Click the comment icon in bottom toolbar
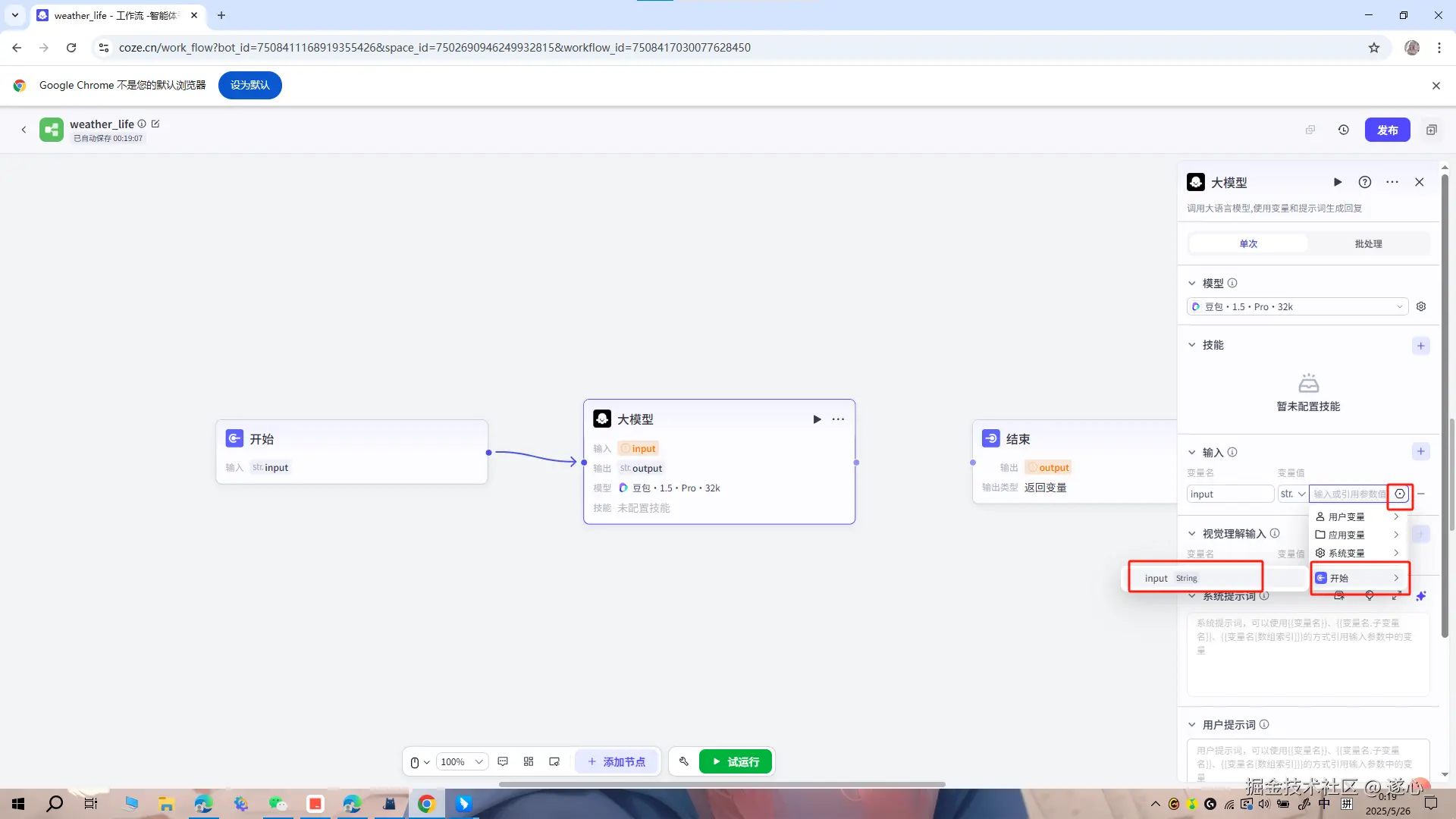The image size is (1456, 819). (503, 761)
